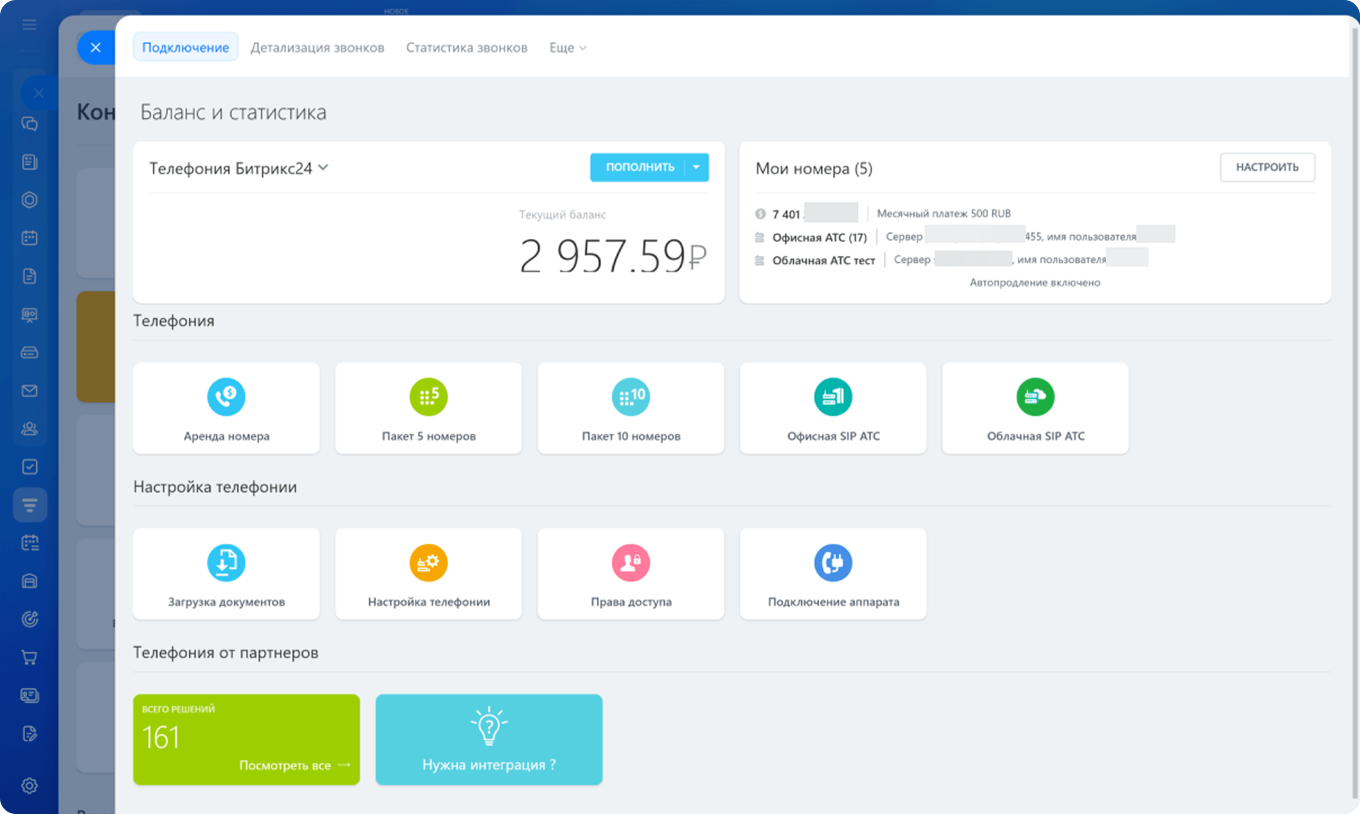The image size is (1360, 814).
Task: Open the tasks checkmark icon in the sidebar
Action: pyautogui.click(x=29, y=466)
